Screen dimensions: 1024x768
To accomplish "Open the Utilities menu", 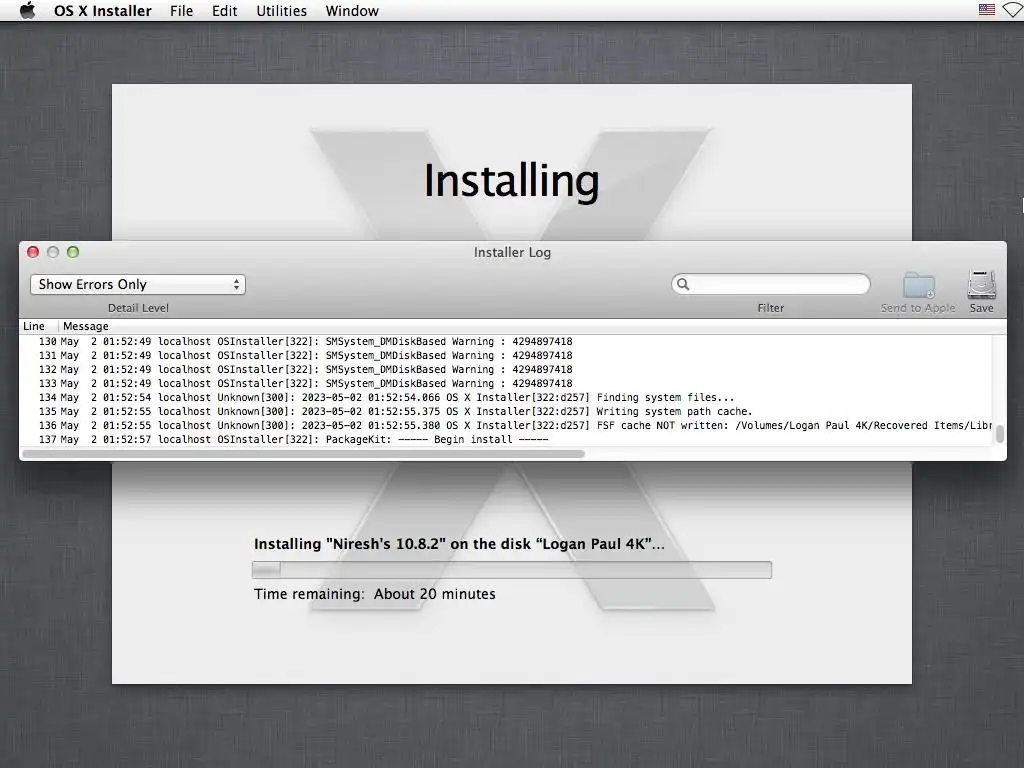I will [281, 11].
